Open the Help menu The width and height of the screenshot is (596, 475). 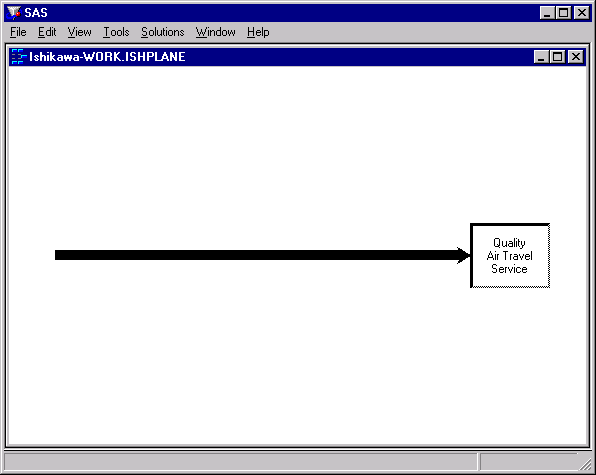pyautogui.click(x=258, y=32)
